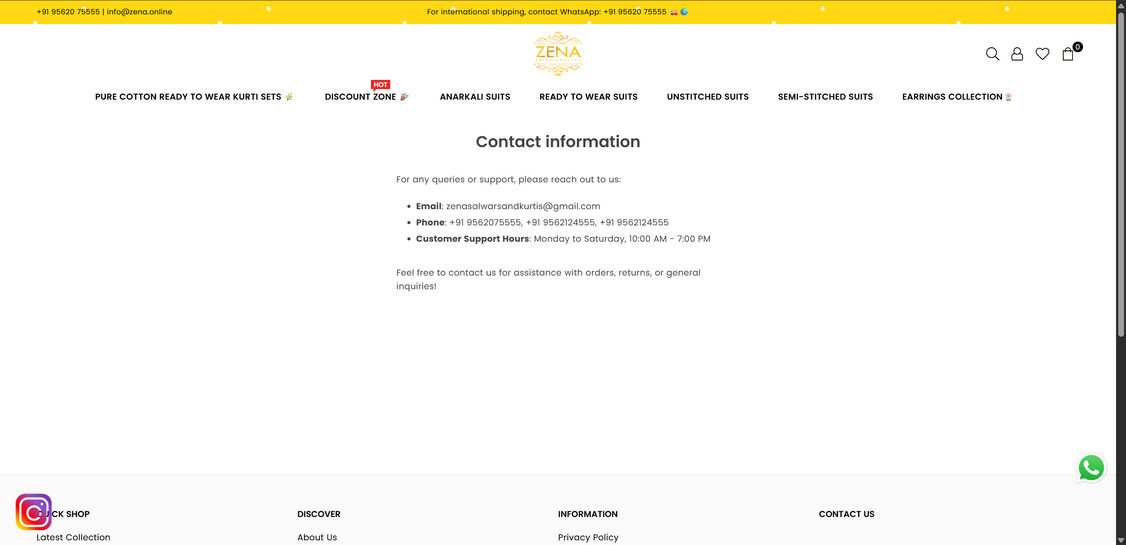The image size is (1126, 545).
Task: Go to homepage via ZENA logo
Action: click(x=558, y=54)
